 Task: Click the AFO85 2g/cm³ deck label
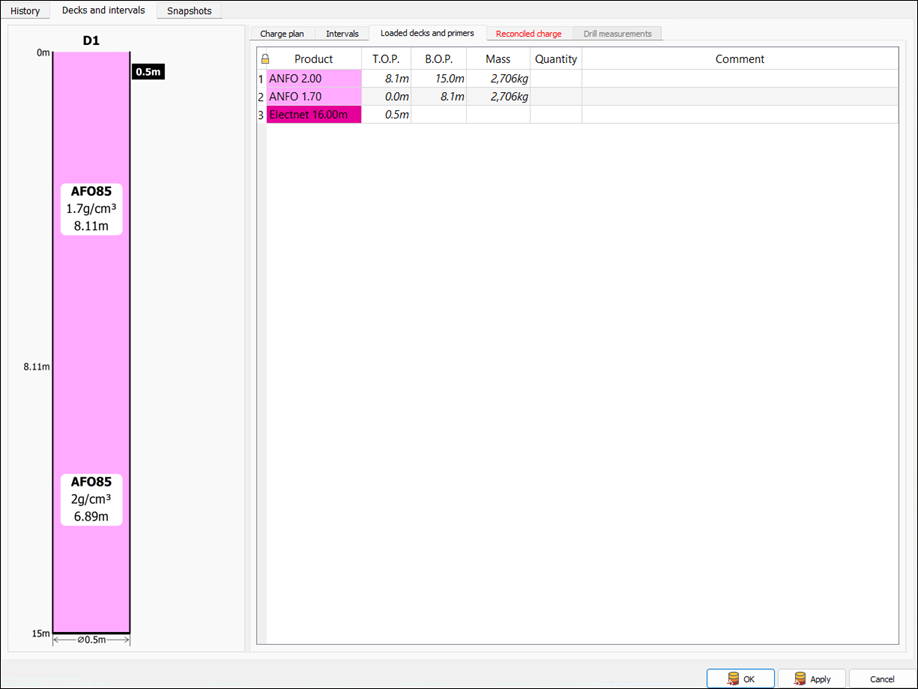[91, 499]
